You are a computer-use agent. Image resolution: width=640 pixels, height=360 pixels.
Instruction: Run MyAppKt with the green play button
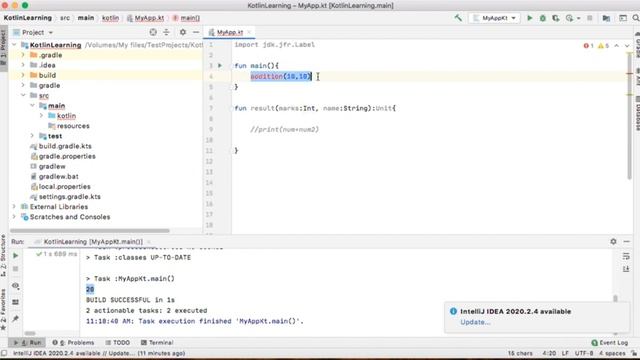[529, 18]
